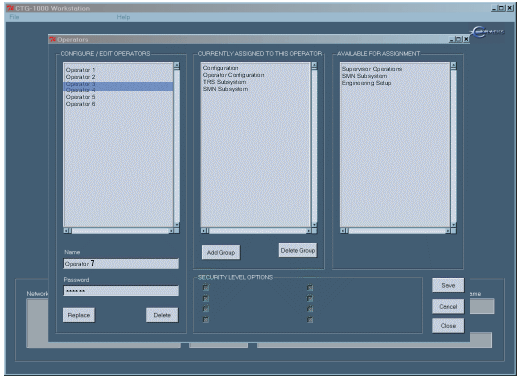Click up arrow of operators list scrollbar
517x376 pixels.
click(177, 66)
